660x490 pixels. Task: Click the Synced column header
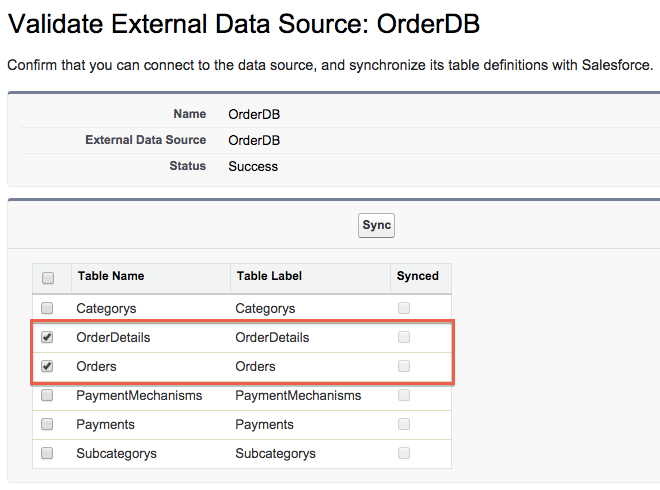coord(417,276)
